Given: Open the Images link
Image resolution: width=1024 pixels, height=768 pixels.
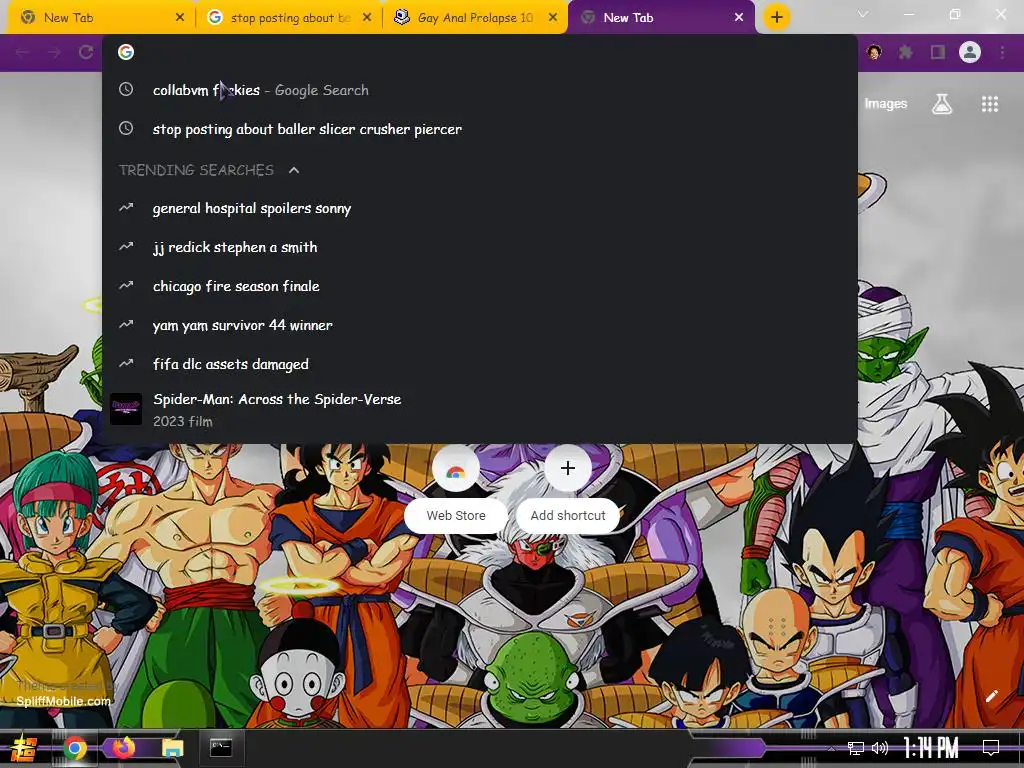Looking at the screenshot, I should pos(886,104).
